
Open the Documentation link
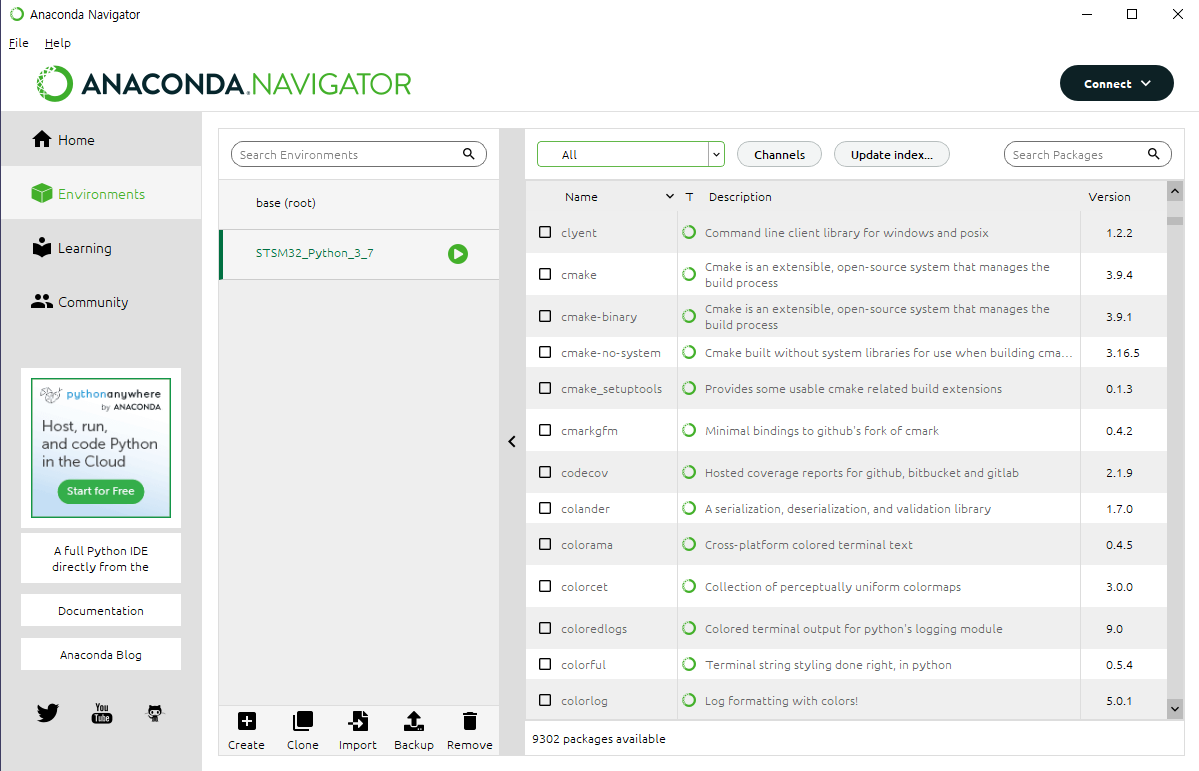101,610
